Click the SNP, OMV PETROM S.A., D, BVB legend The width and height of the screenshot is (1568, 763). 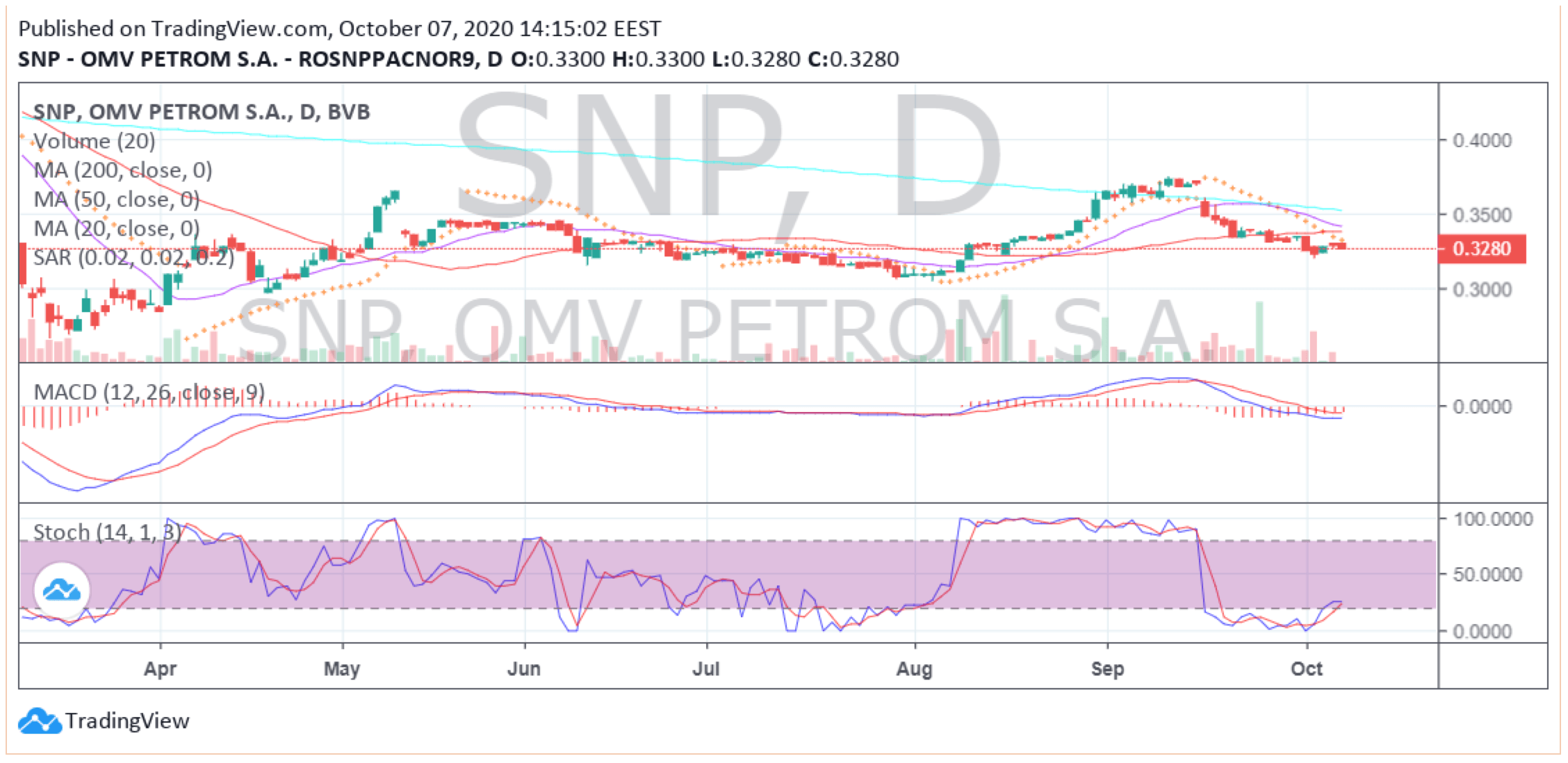(x=202, y=112)
